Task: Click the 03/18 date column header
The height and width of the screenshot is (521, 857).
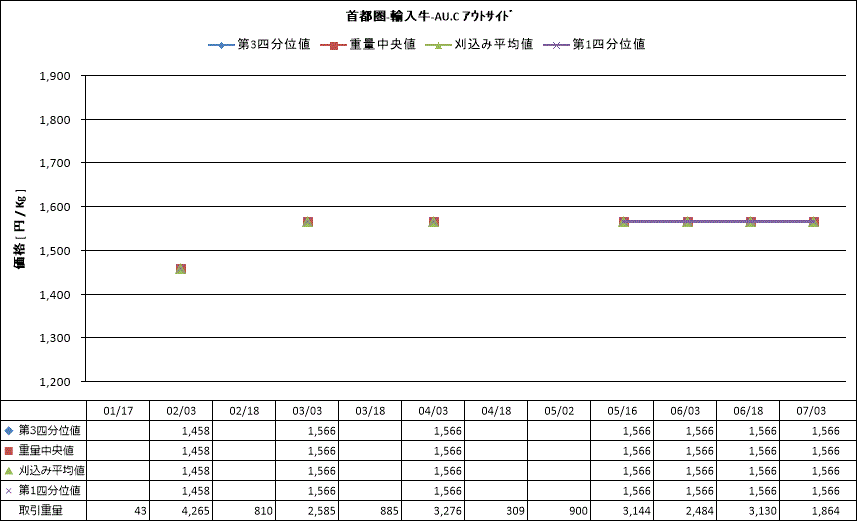Action: pos(370,411)
